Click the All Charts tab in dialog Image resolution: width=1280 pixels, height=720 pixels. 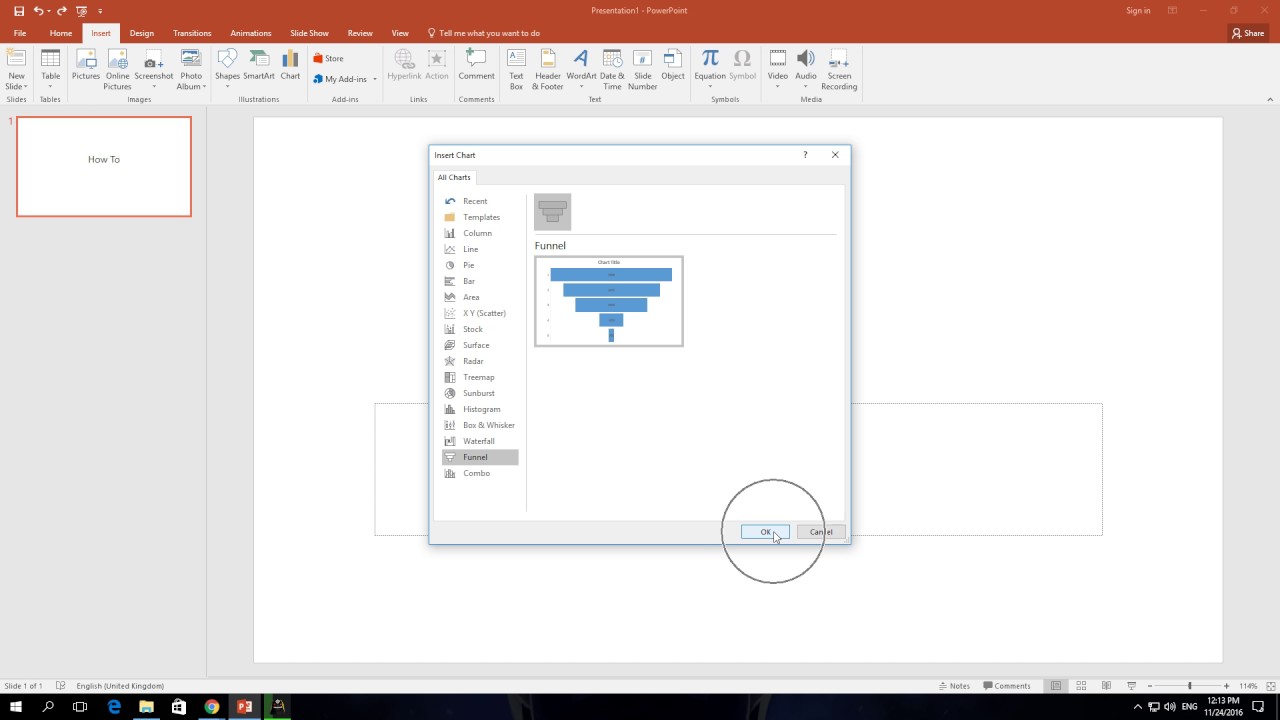[x=454, y=177]
